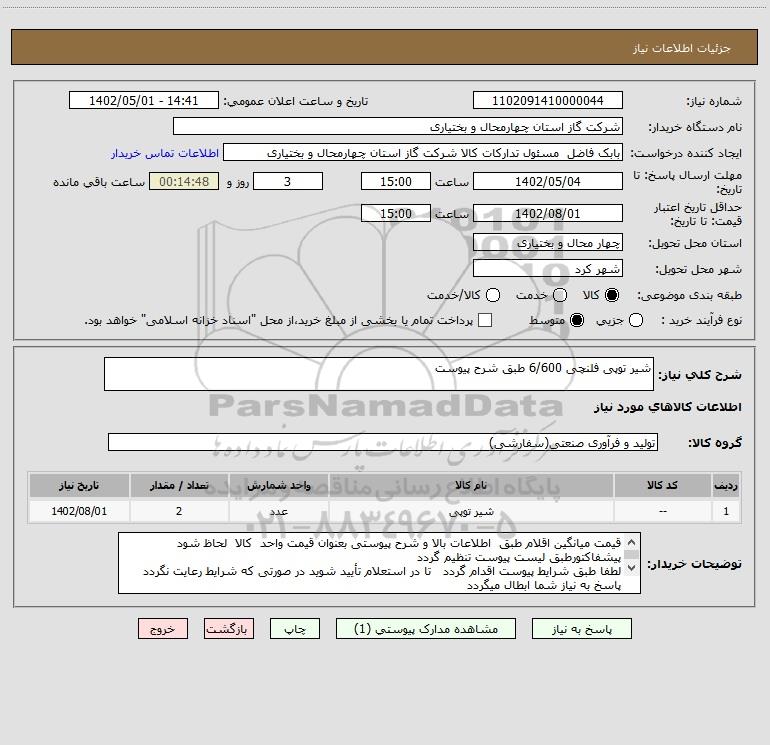Click the چاپ print button
Viewport: 770px width, 745px height.
point(295,629)
